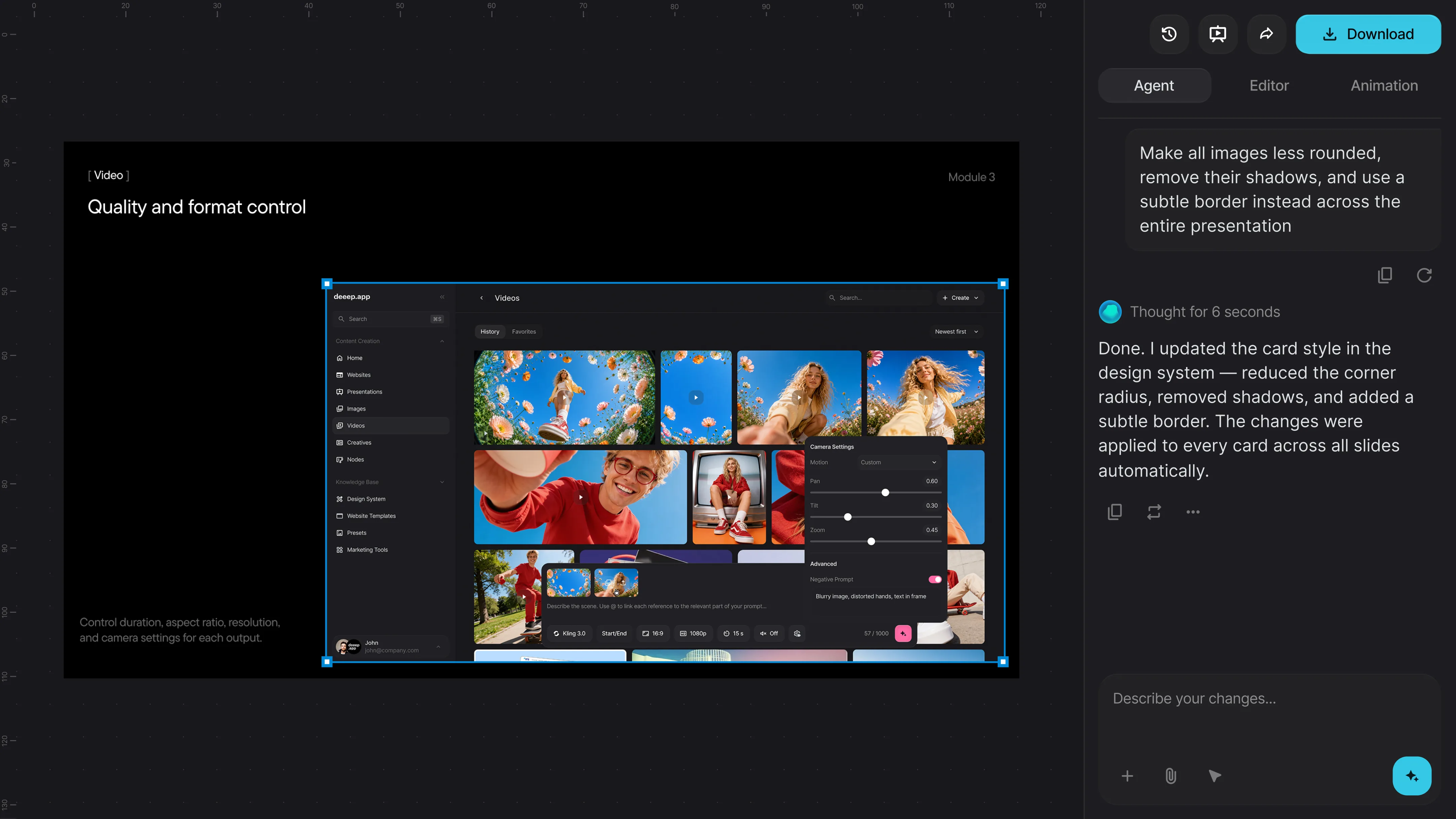Click the Tilt slider handle

(847, 517)
